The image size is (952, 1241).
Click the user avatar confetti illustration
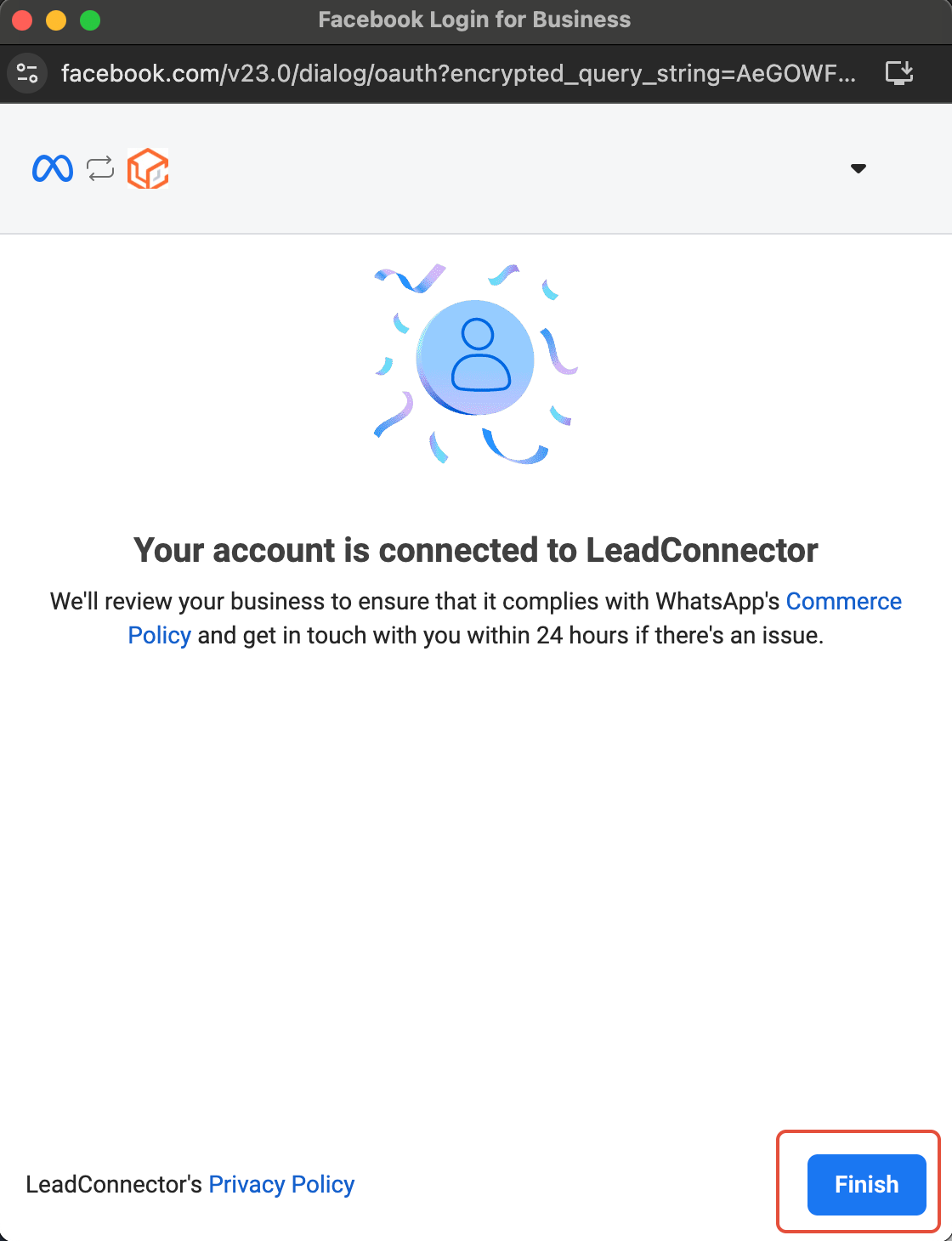[x=476, y=363]
